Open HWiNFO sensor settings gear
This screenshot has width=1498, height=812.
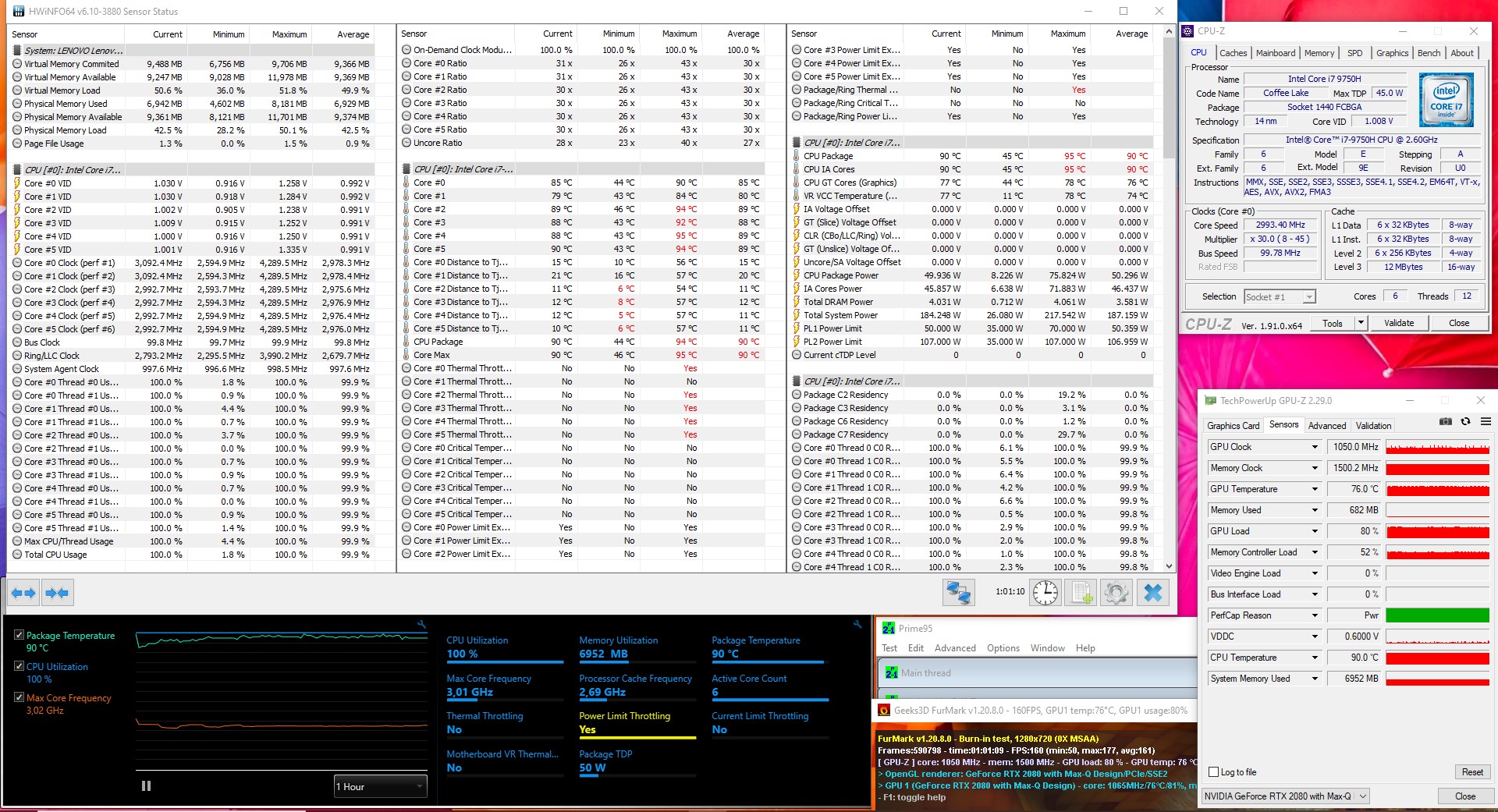click(x=1116, y=593)
